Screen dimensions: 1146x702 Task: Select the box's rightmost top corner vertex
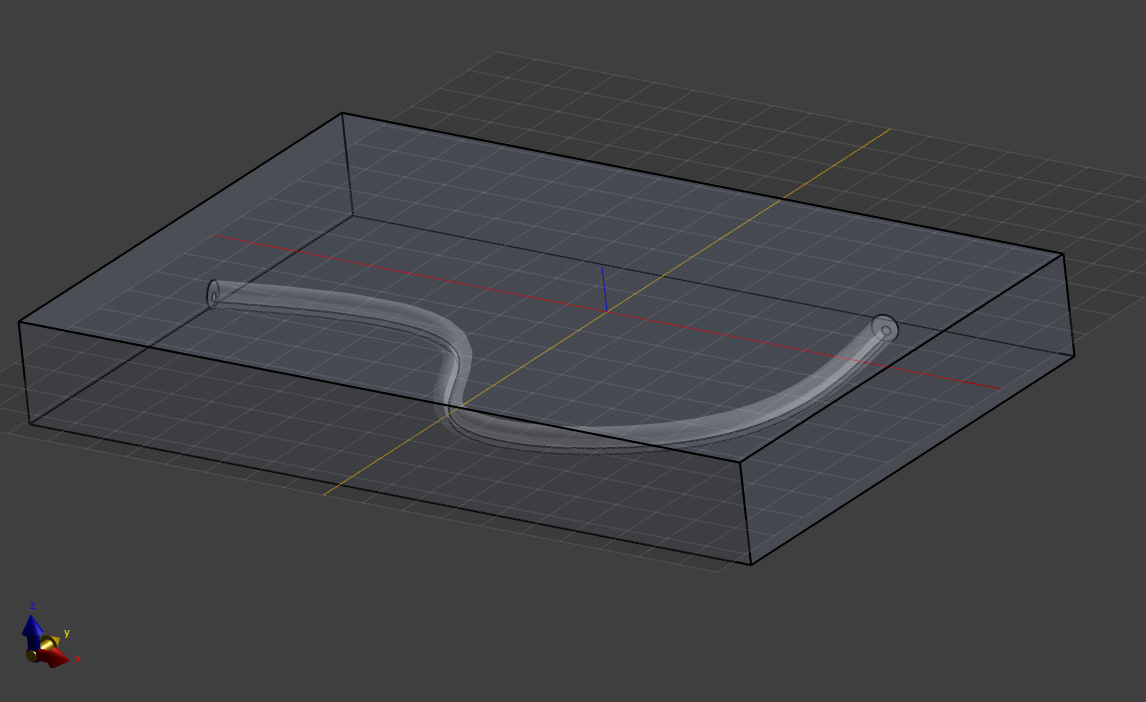(x=1063, y=254)
